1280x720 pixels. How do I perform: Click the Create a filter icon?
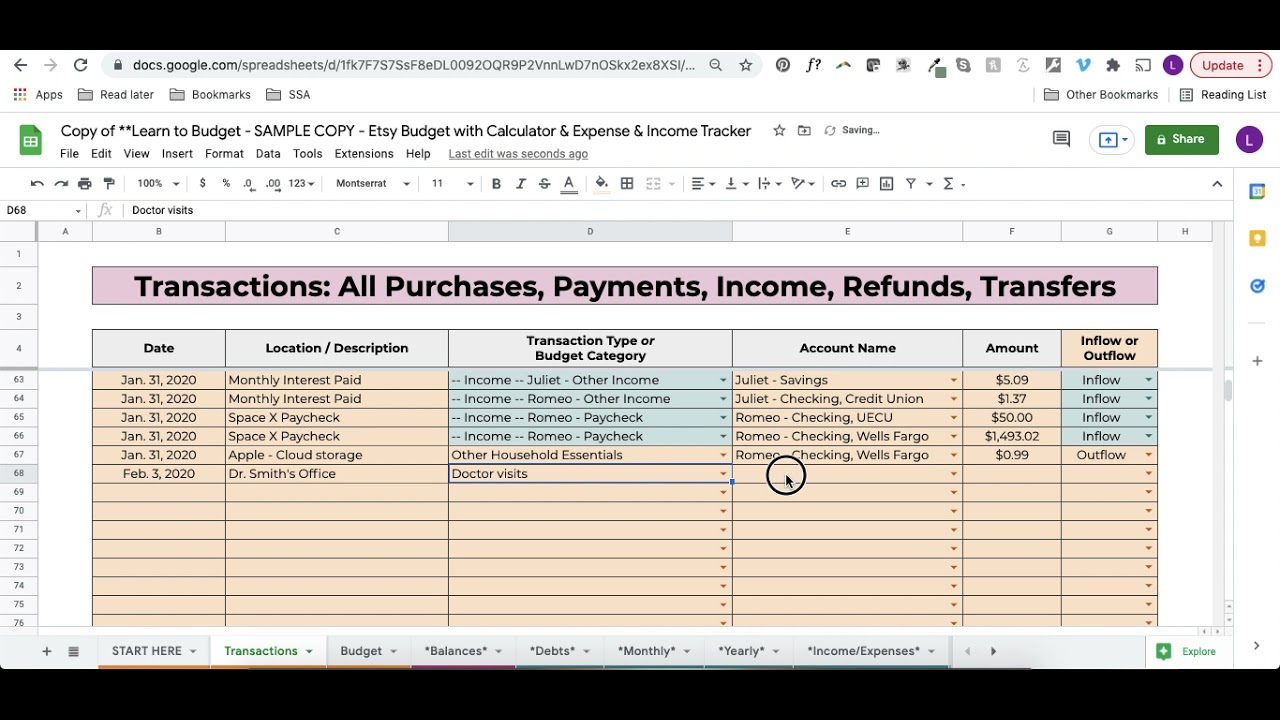click(911, 184)
